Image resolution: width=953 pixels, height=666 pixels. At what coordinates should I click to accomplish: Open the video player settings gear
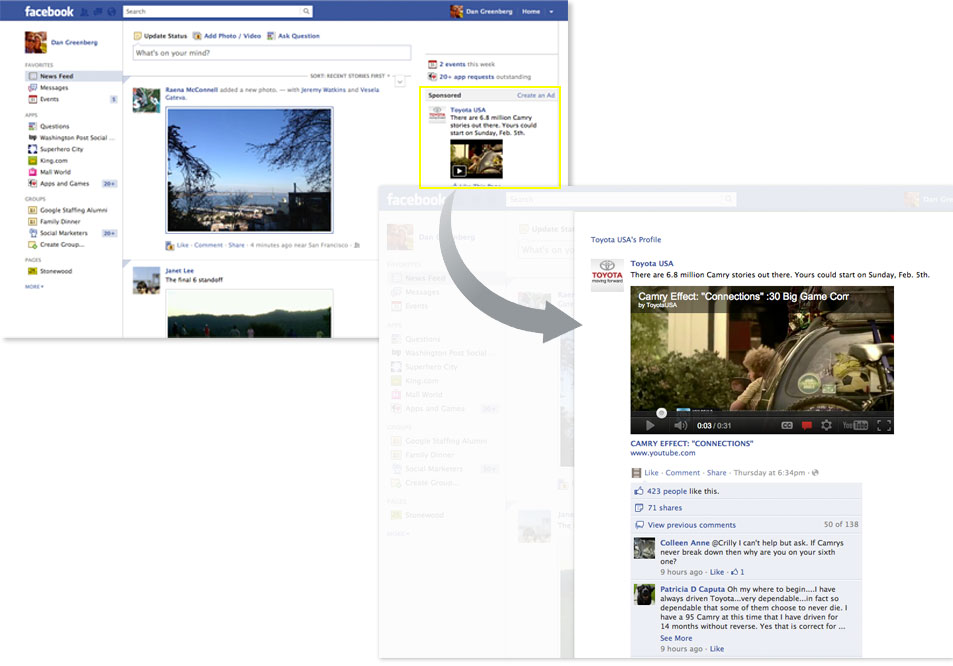pyautogui.click(x=826, y=425)
